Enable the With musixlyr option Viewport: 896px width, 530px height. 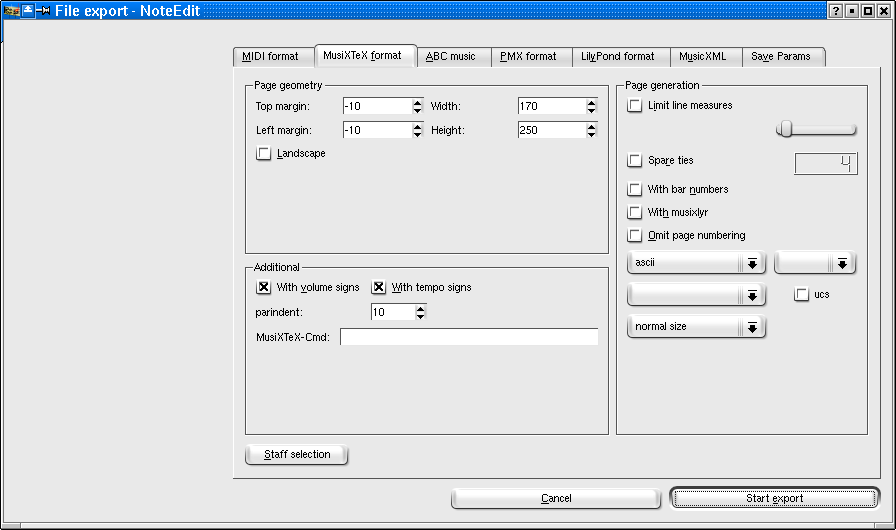(x=634, y=212)
